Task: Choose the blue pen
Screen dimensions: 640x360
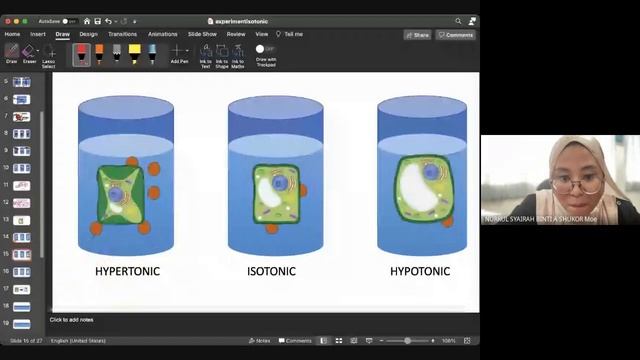Action: pyautogui.click(x=152, y=55)
